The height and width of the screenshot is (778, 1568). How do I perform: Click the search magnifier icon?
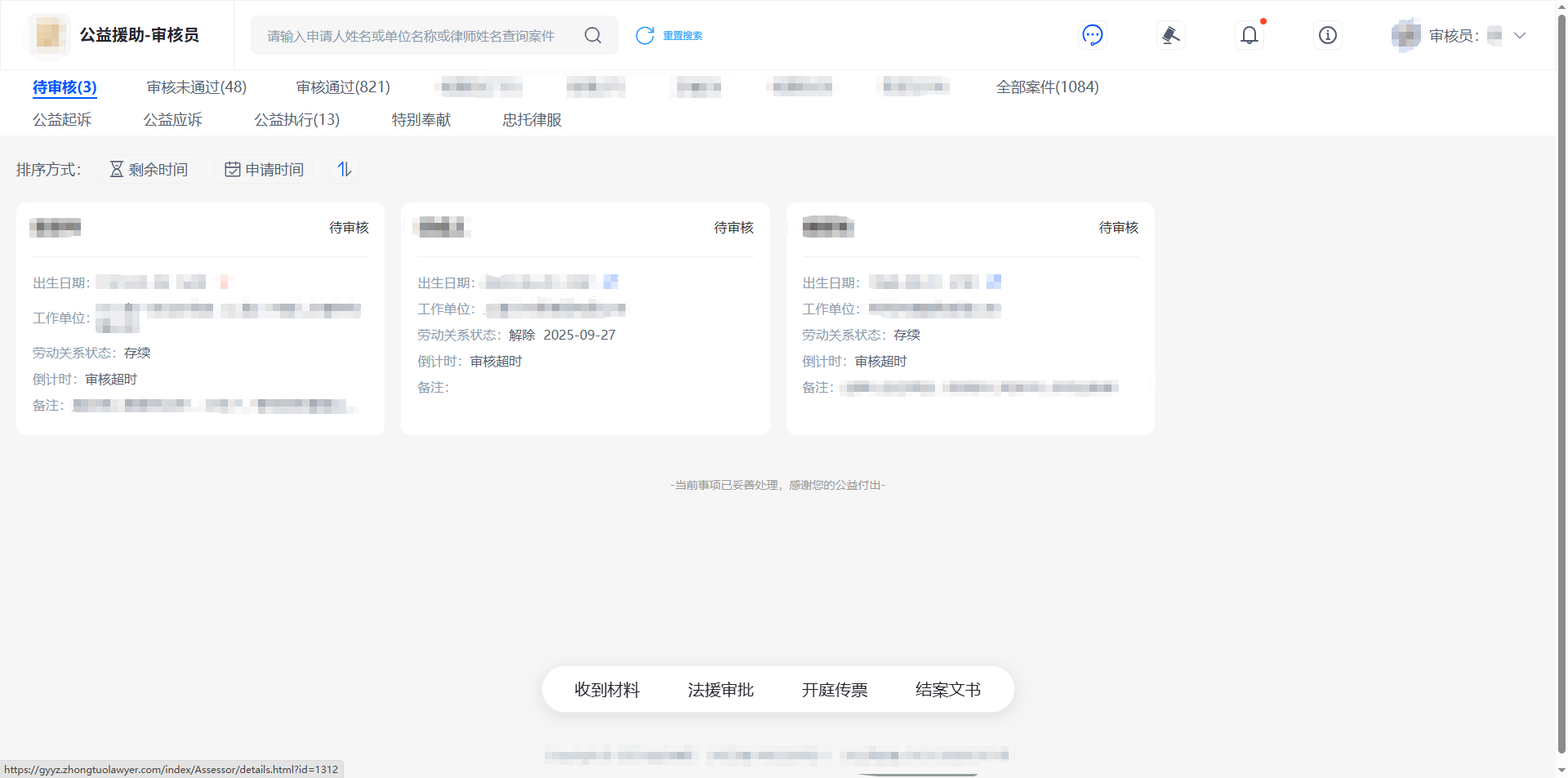(593, 35)
